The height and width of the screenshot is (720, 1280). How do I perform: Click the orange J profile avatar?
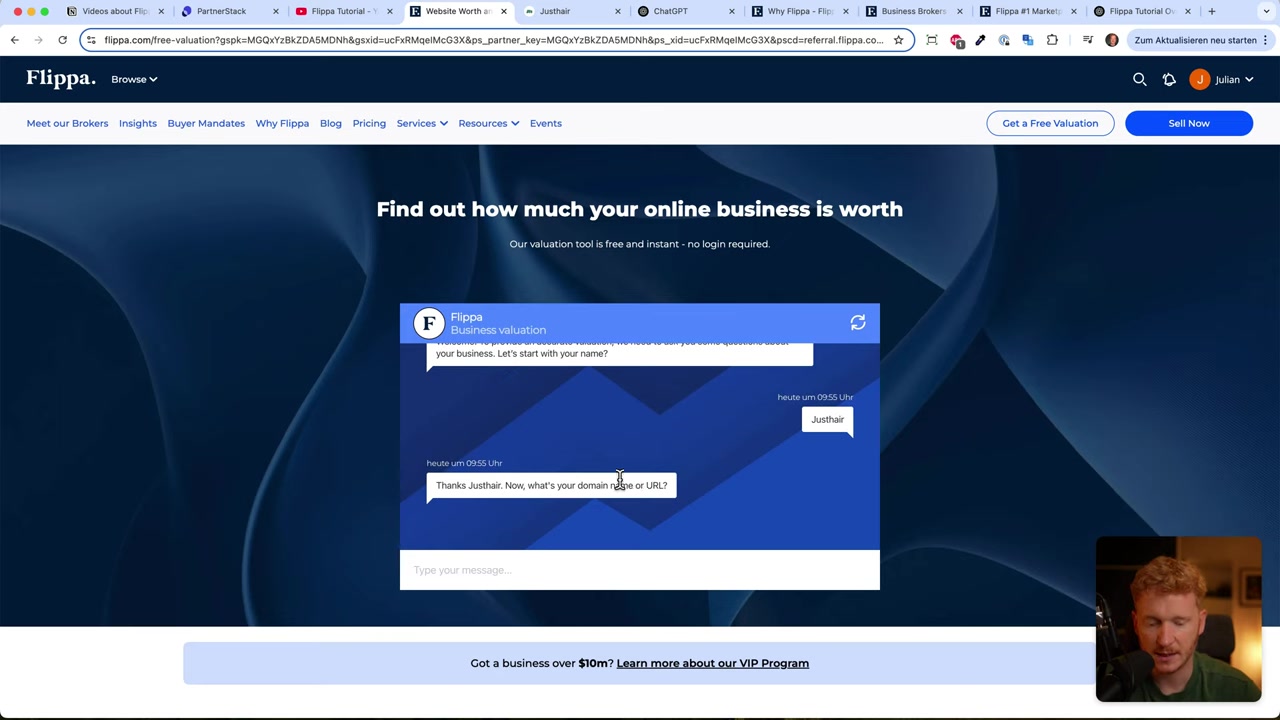click(1199, 79)
